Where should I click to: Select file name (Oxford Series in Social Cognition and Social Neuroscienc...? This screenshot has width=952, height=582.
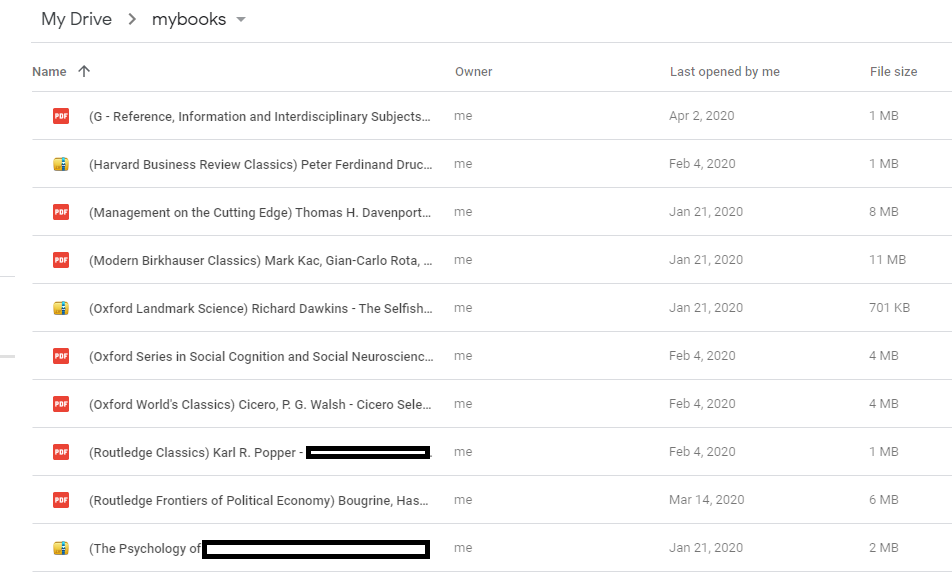261,356
